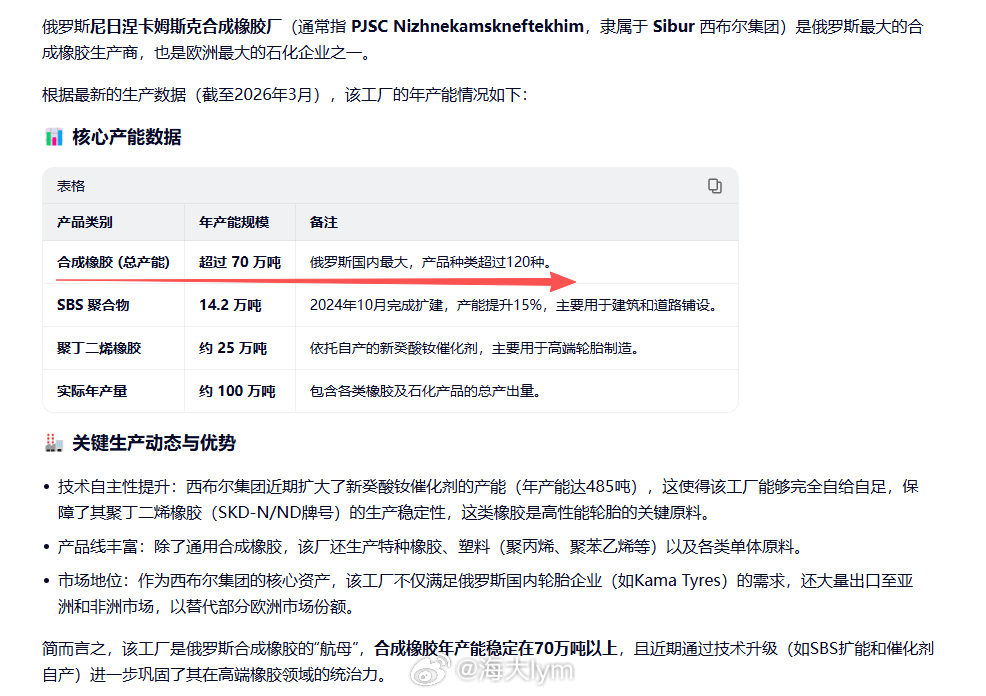Click the 产品线丰富 bullet point

(431, 546)
